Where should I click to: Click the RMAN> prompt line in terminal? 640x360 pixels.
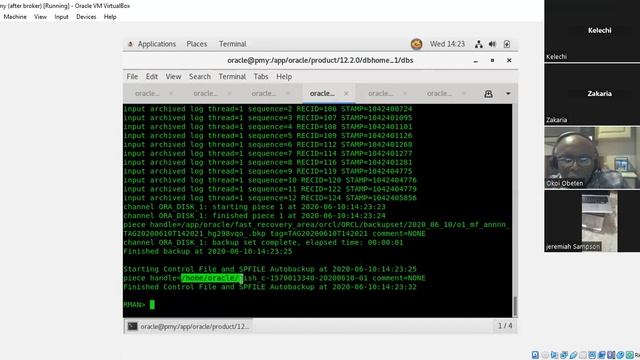coord(139,304)
